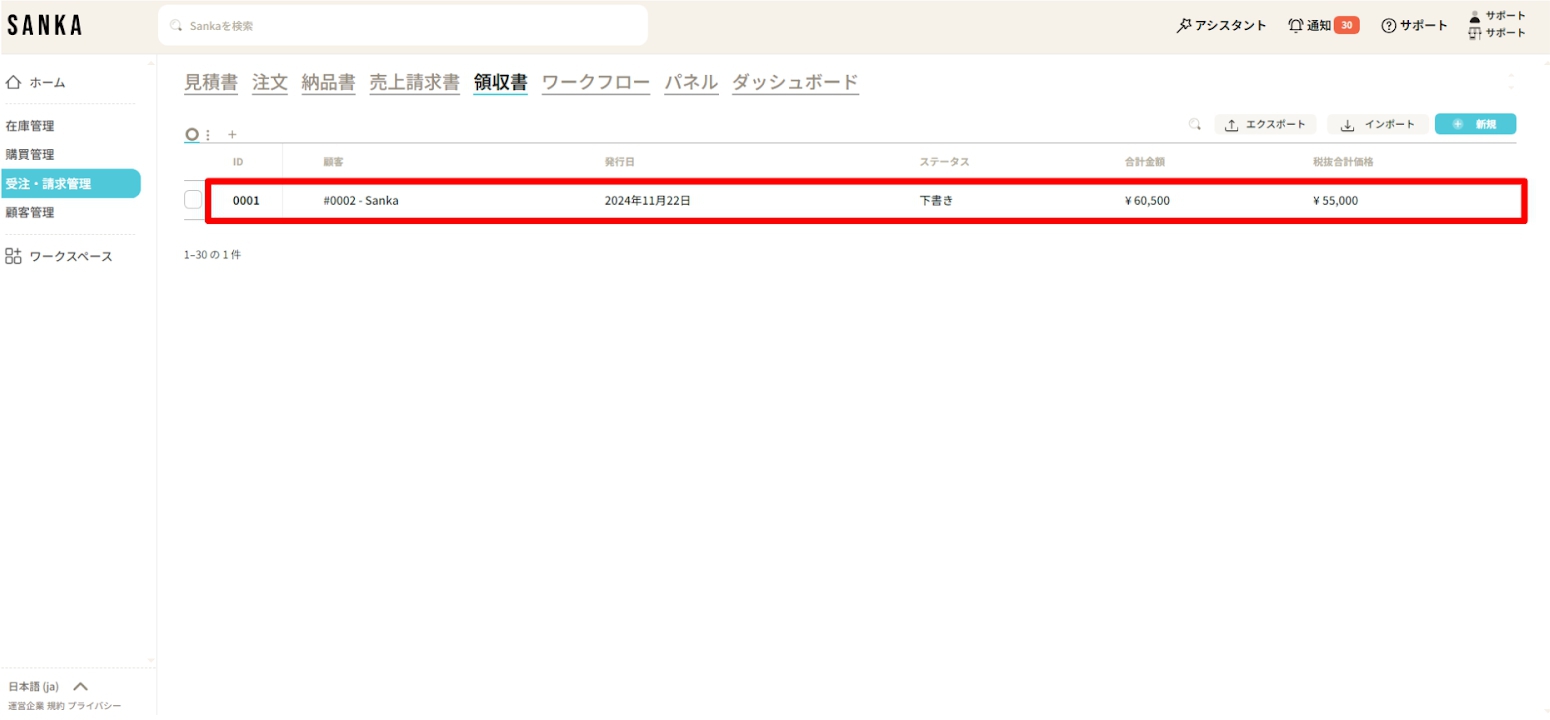The width and height of the screenshot is (1550, 720).
Task: Open ワークスペース in the sidebar
Action: tap(70, 257)
